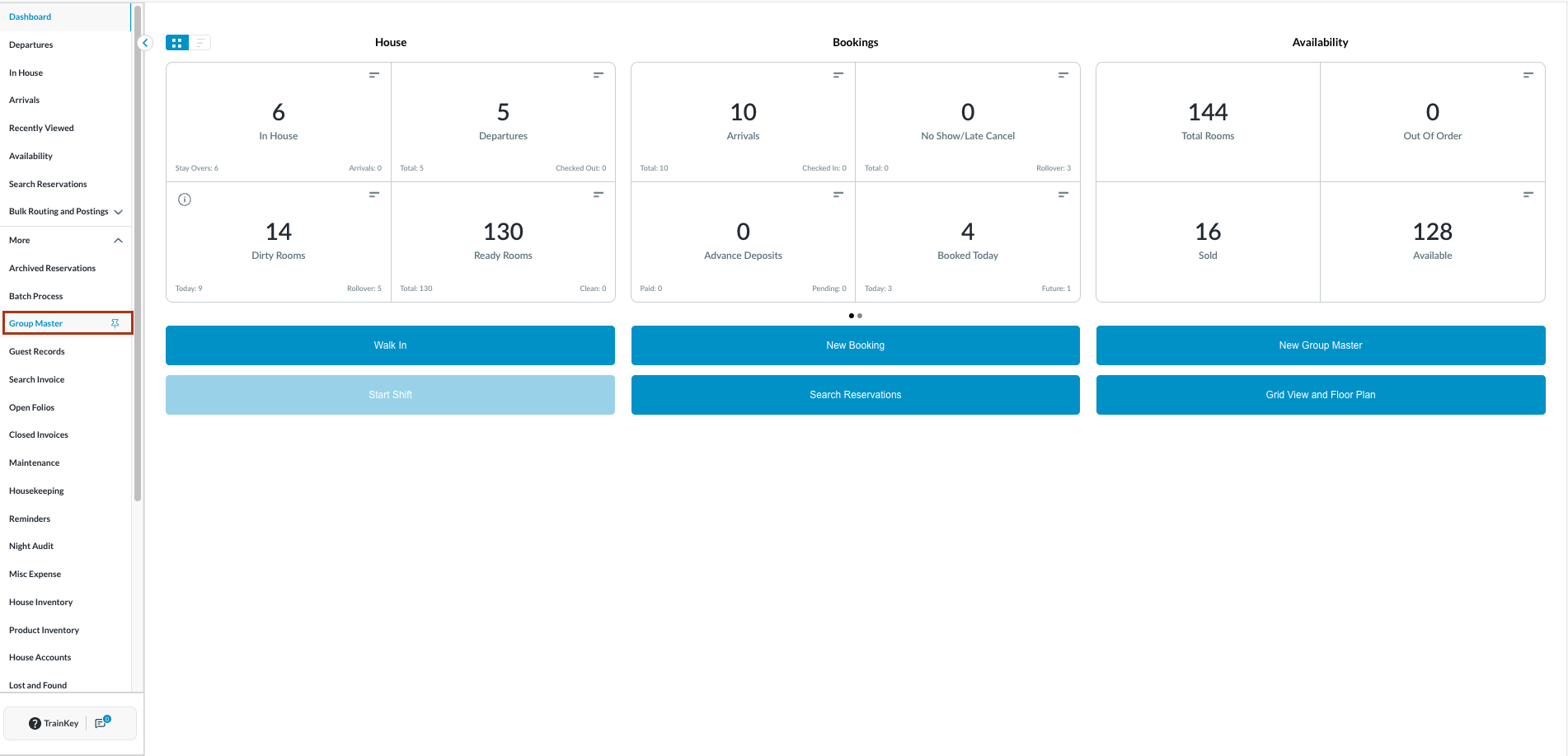Click the sidebar vertical scrollbar
Screen dimensions: 1568x756
coord(138,247)
